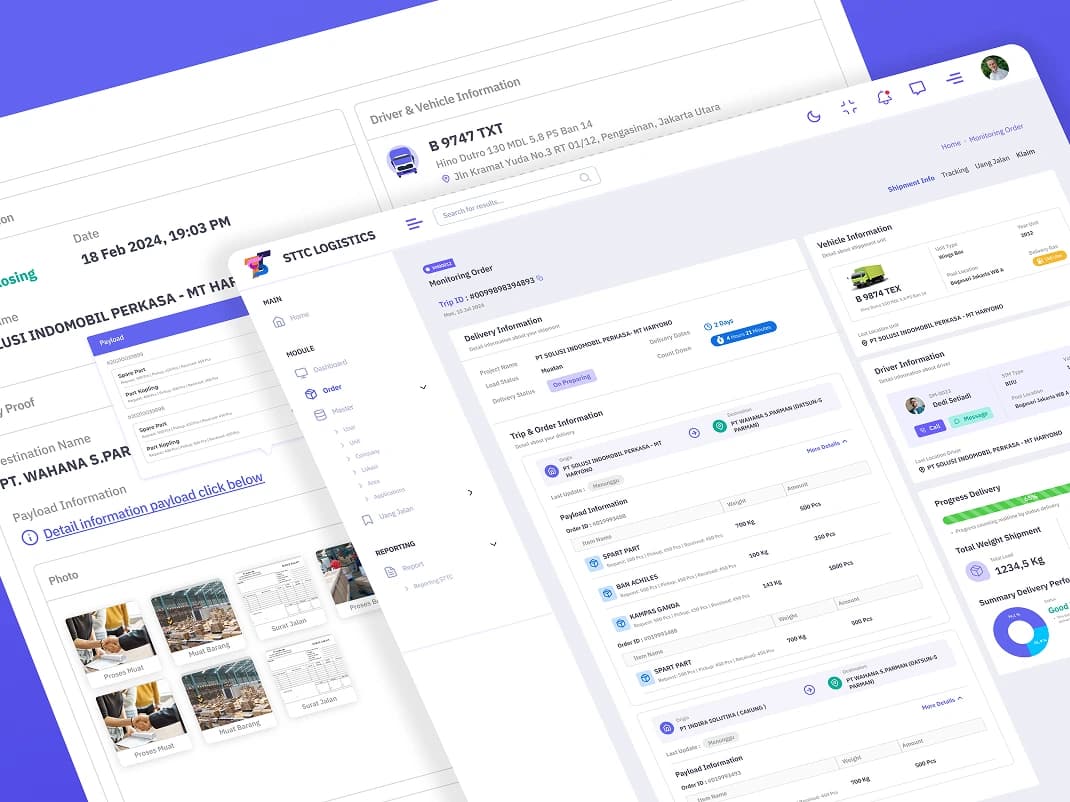Click the On Preparing status badge

[x=572, y=379]
